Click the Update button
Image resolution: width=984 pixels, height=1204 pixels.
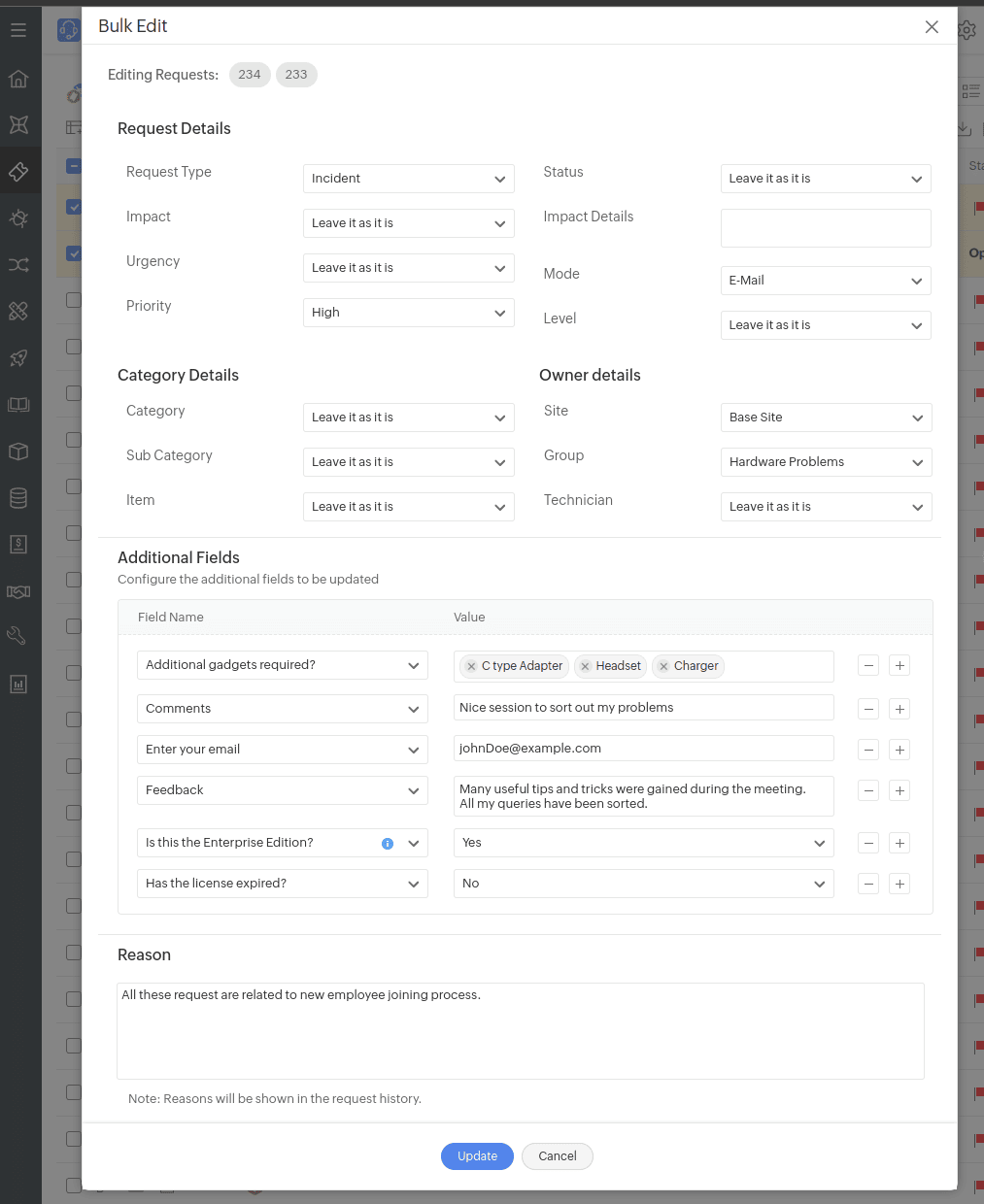click(x=477, y=1155)
